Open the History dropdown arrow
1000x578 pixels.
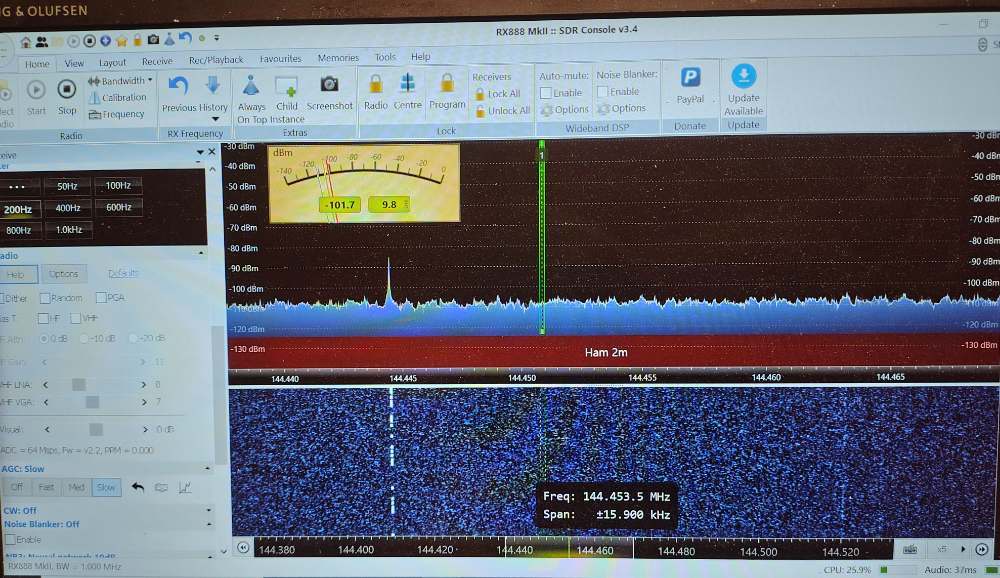[213, 119]
